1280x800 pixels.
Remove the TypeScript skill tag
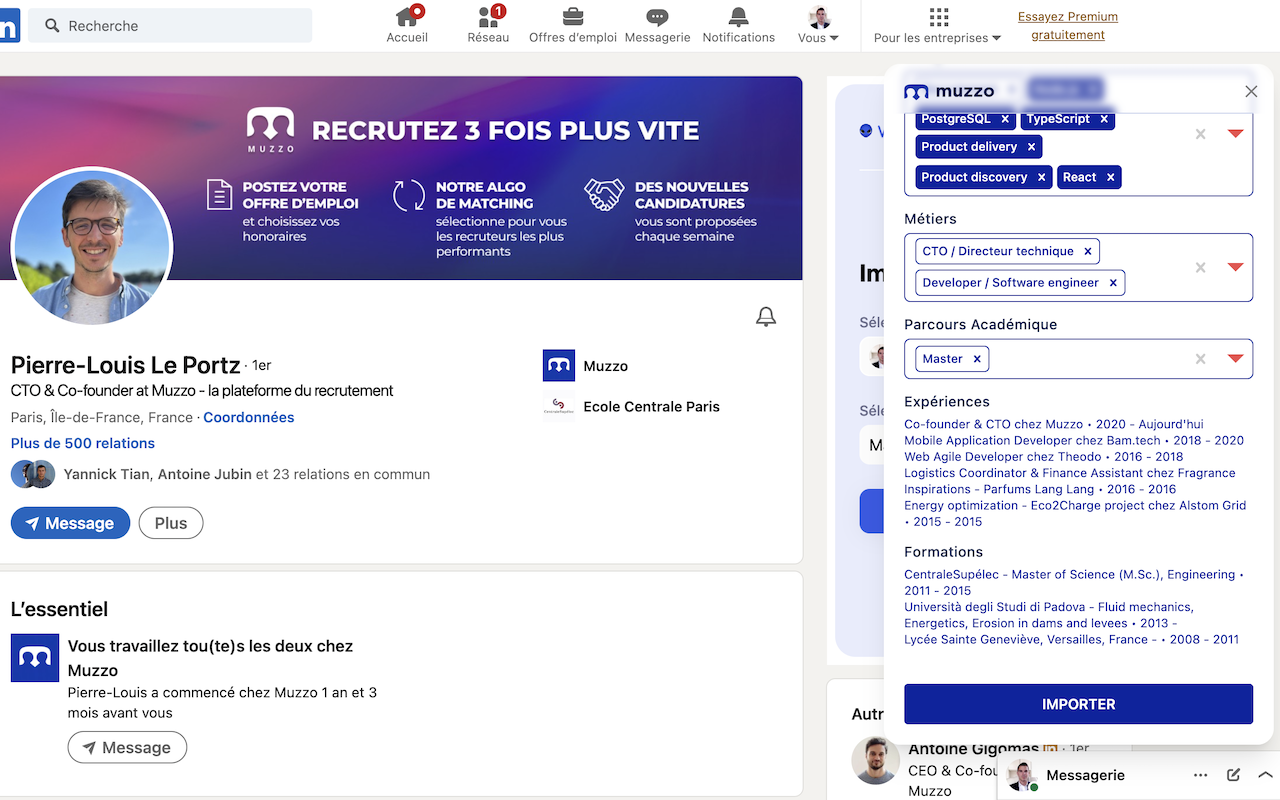pyautogui.click(x=1104, y=119)
